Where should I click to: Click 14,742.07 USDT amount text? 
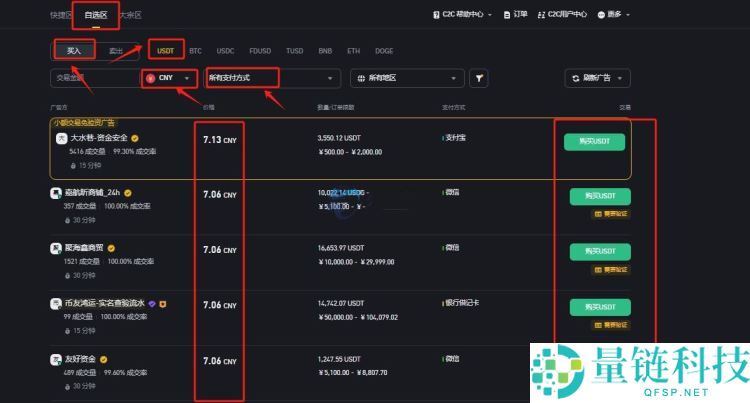341,303
